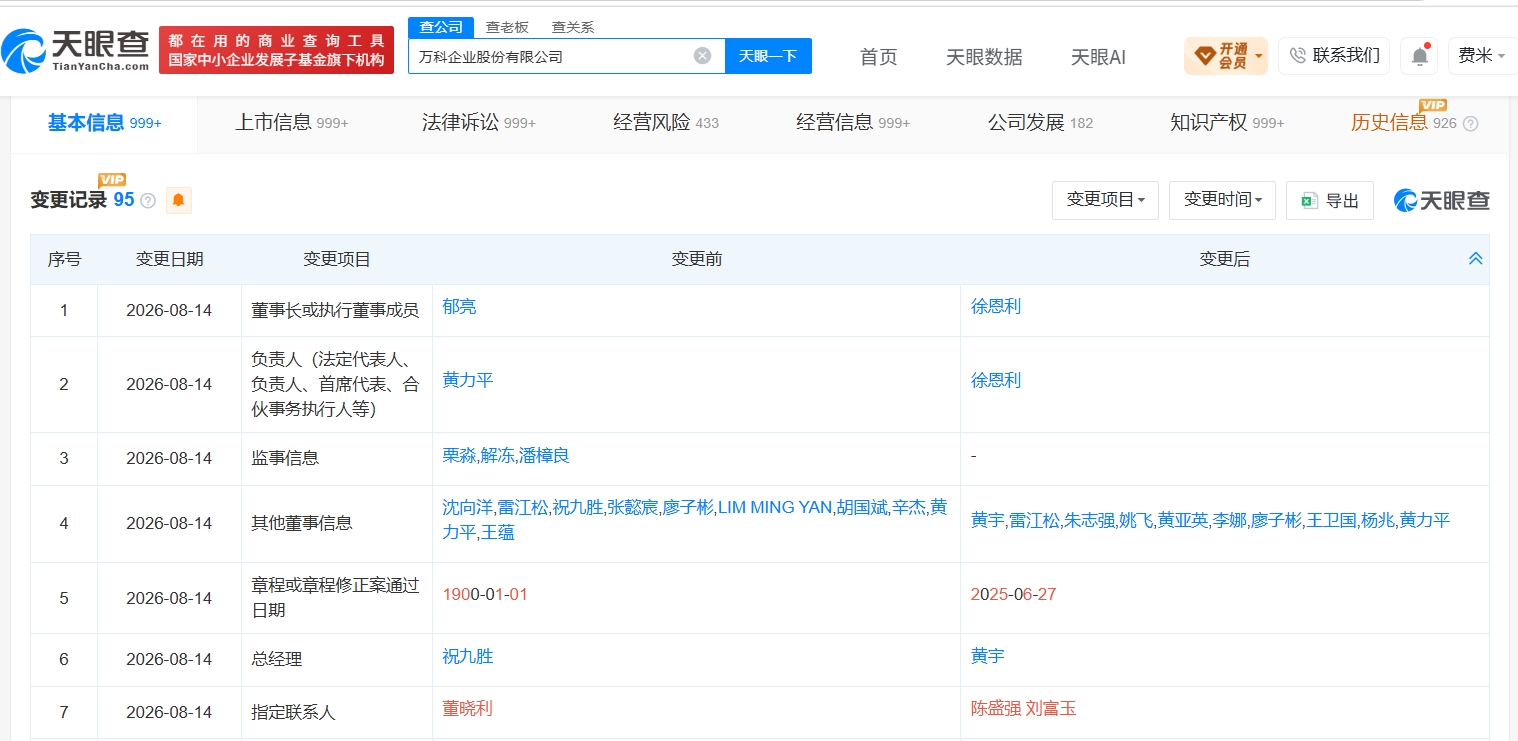Screen dimensions: 1518x741
Task: Open the 王蕴 director link
Action: coord(497,534)
